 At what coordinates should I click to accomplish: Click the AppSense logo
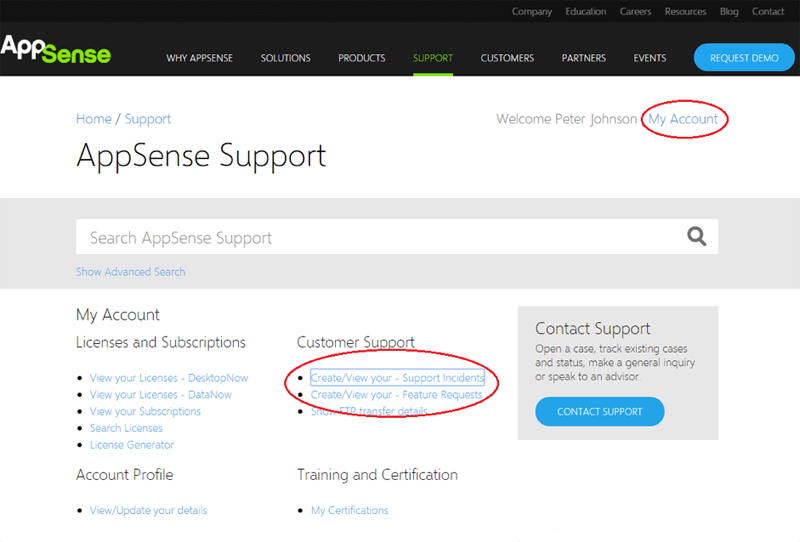coord(56,50)
